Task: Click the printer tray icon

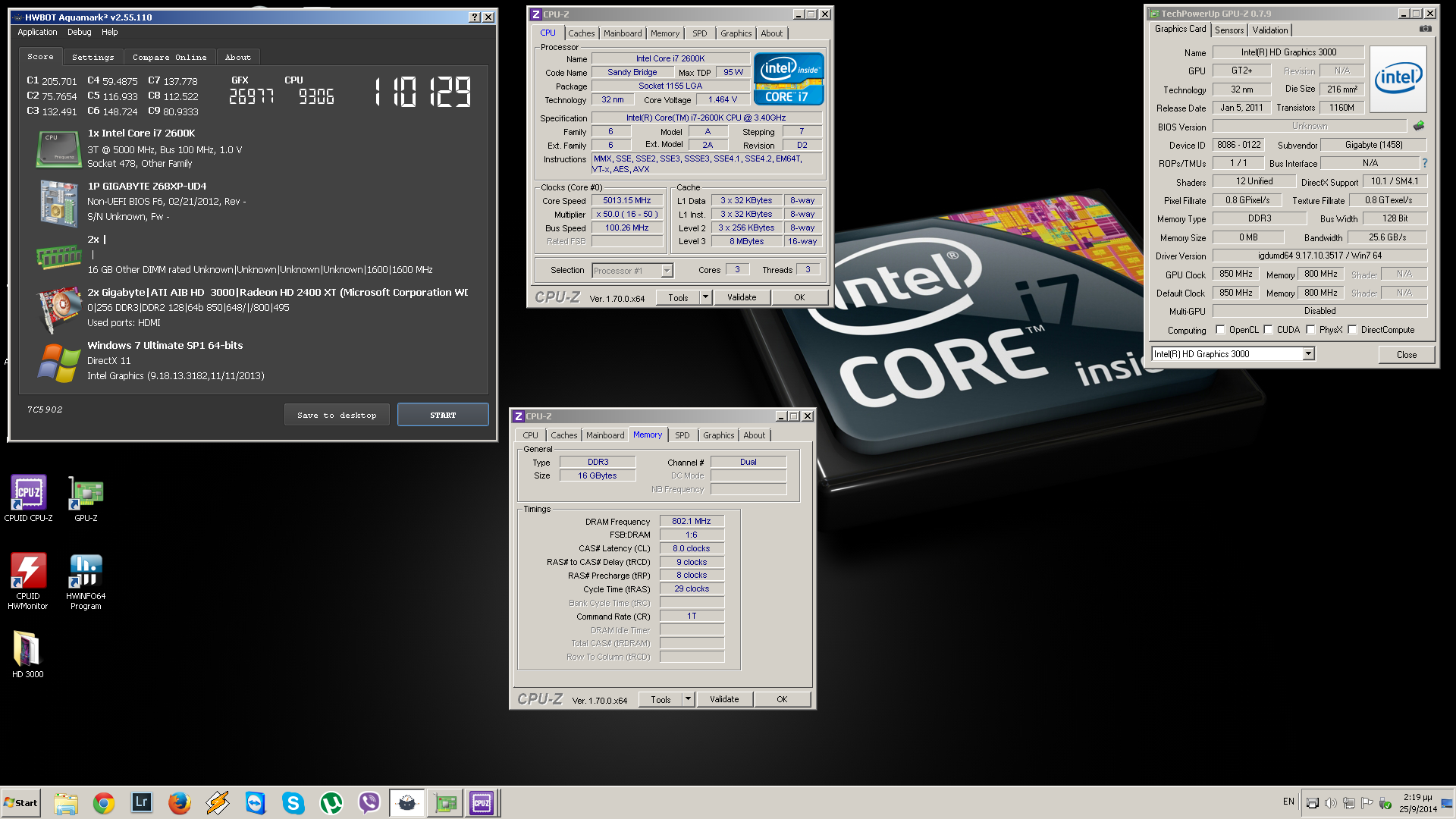Action: pos(1312,803)
